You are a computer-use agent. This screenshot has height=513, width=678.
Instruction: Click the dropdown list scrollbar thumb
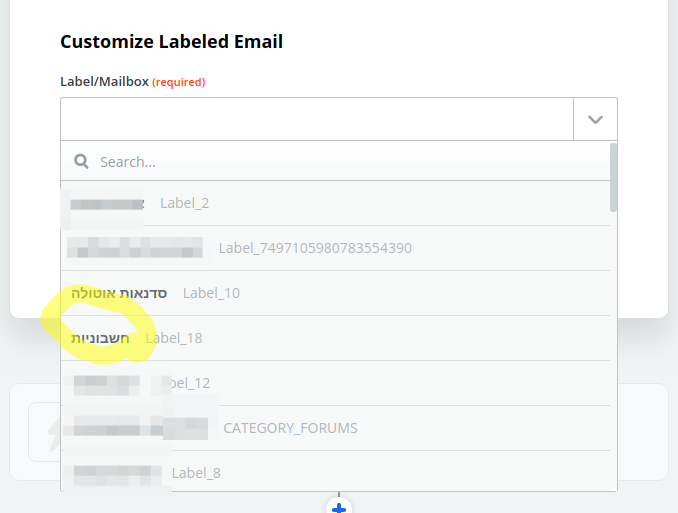(x=613, y=177)
